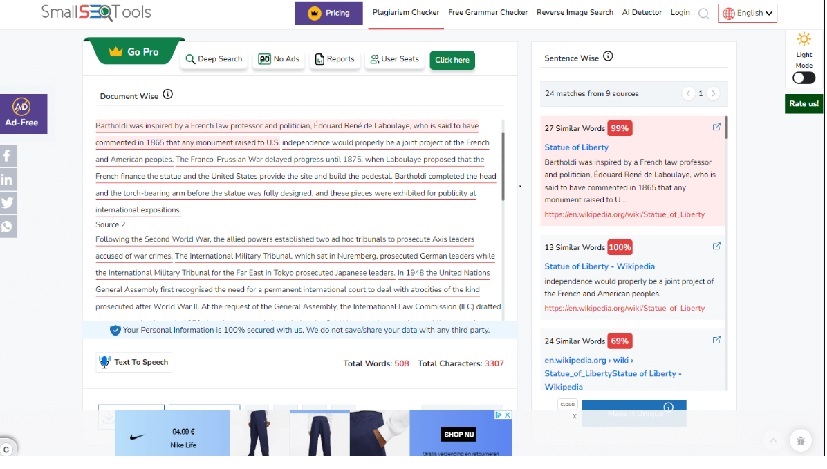The image size is (827, 469).
Task: Select Reports pro feature
Action: [x=334, y=59]
